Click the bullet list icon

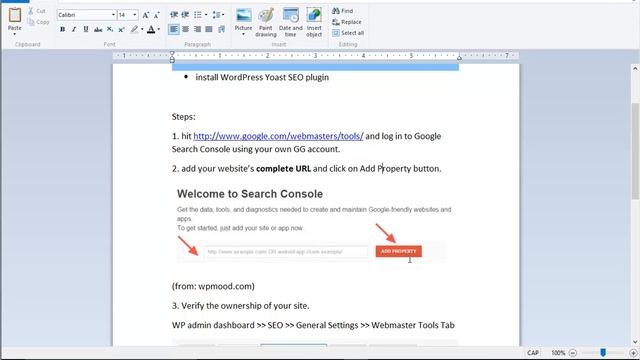tap(198, 15)
